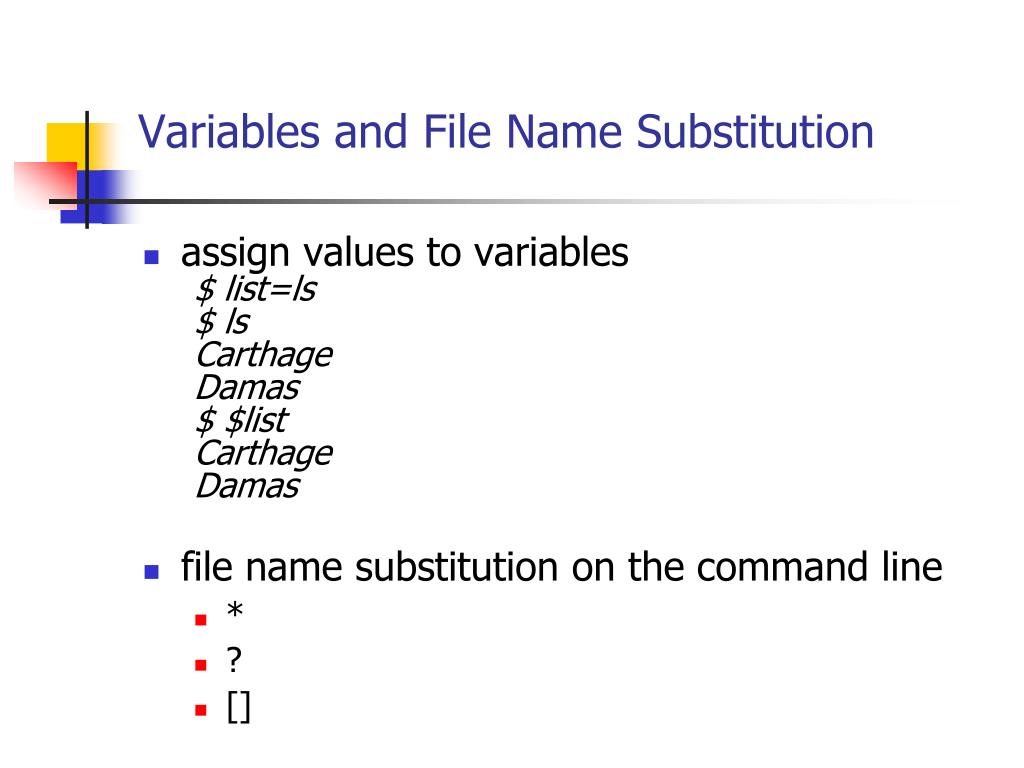Click the yellow decorative square beside the title
Viewport: 1024px width, 768px height.
point(66,142)
